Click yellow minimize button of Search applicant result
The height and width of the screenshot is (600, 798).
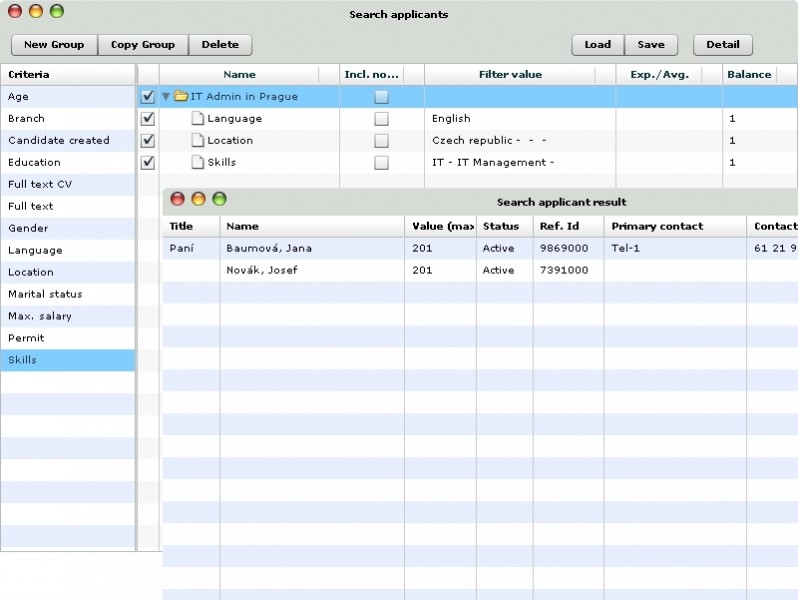click(x=199, y=199)
